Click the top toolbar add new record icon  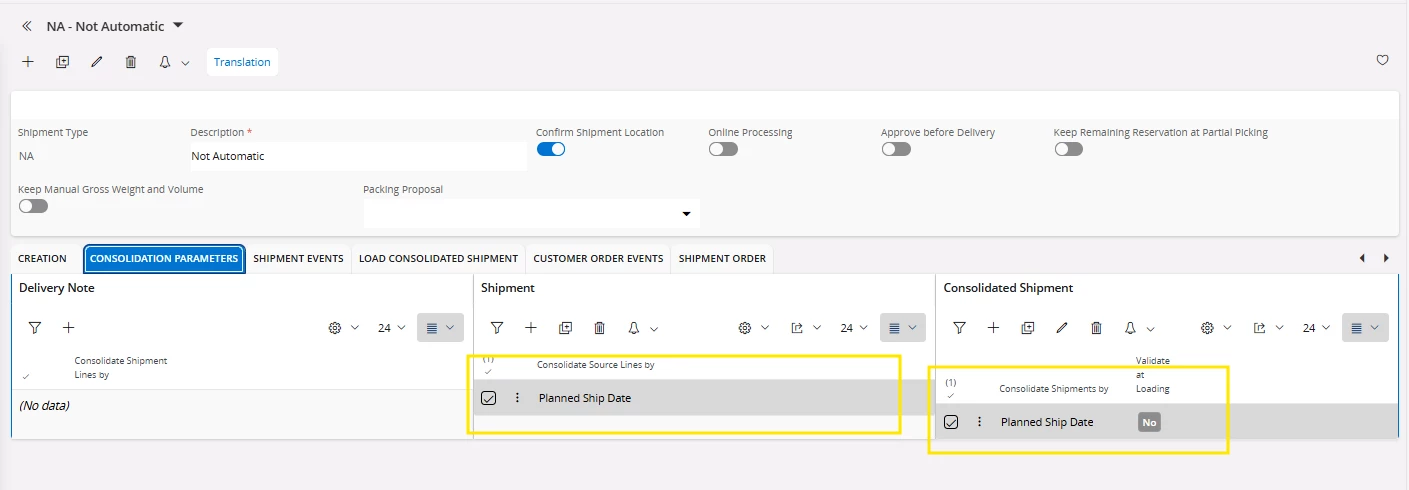(x=28, y=62)
